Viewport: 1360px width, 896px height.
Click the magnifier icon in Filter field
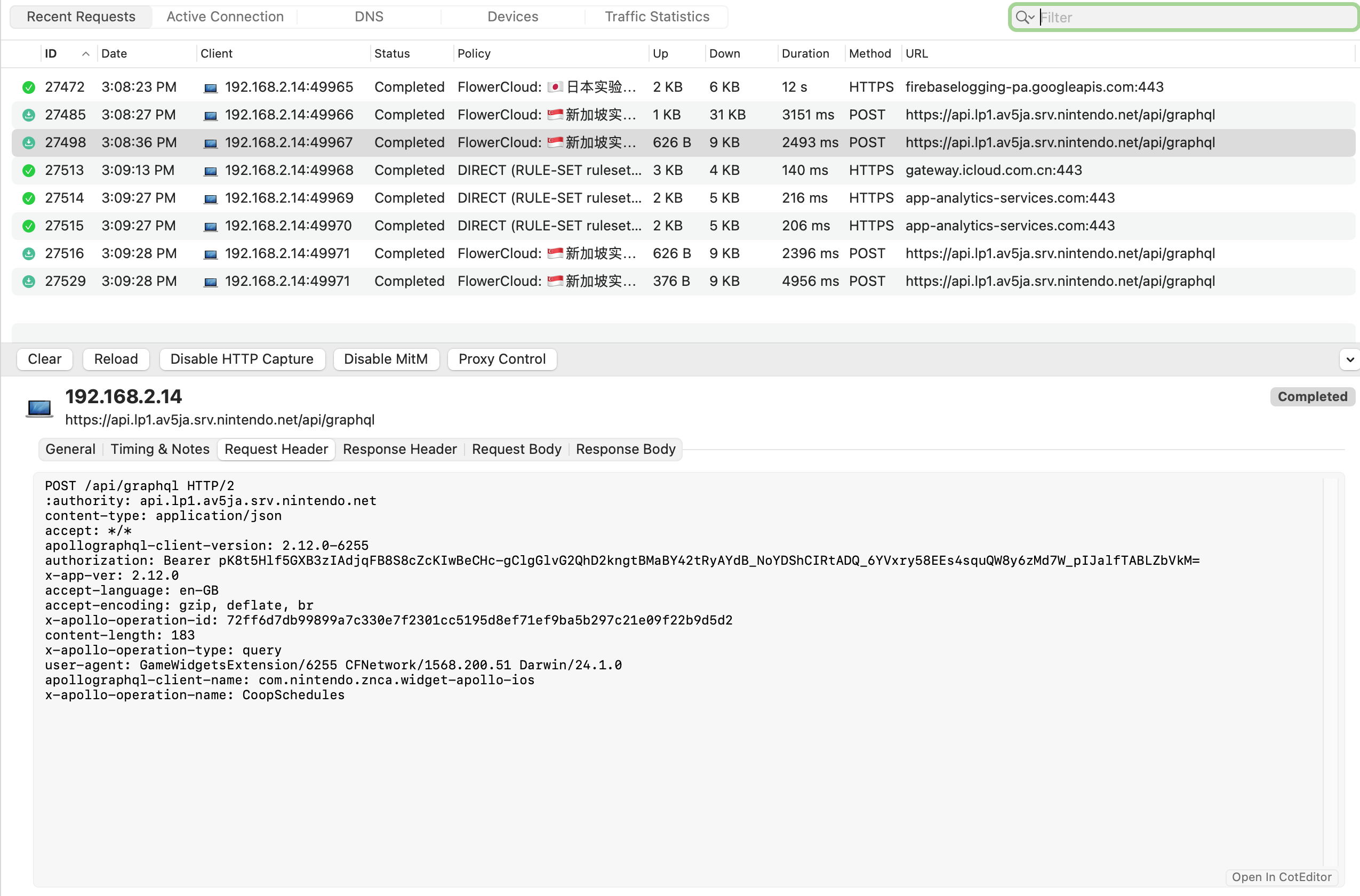(1021, 17)
